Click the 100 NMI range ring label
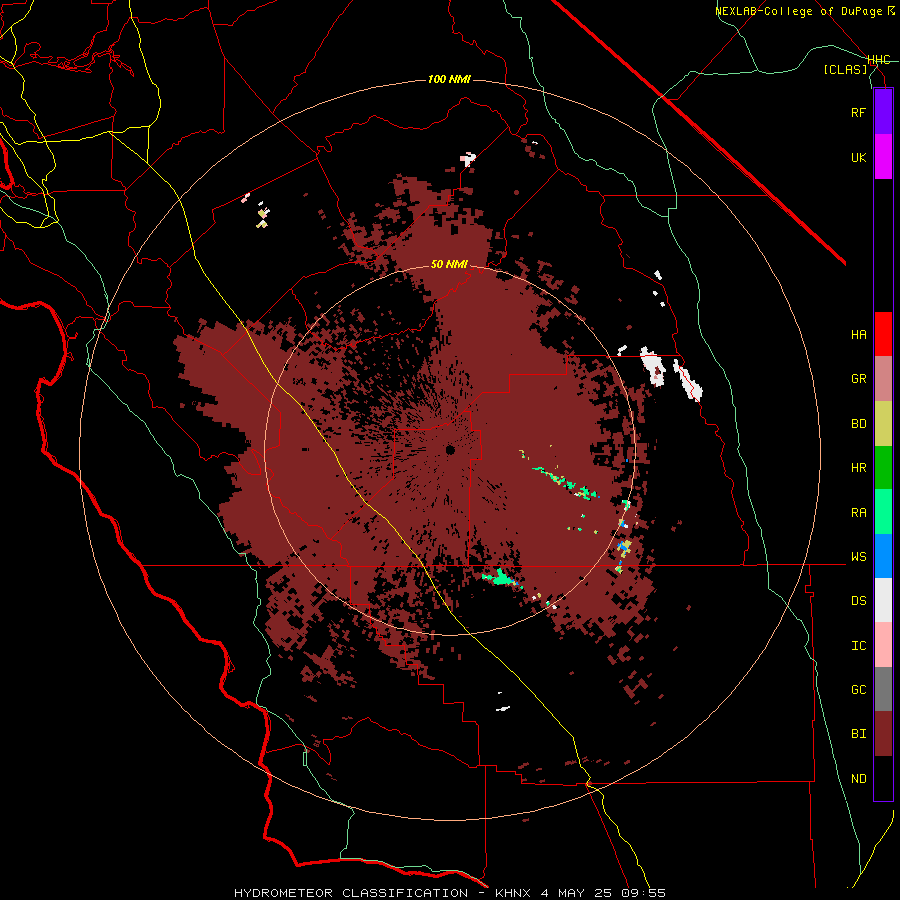 coord(449,79)
